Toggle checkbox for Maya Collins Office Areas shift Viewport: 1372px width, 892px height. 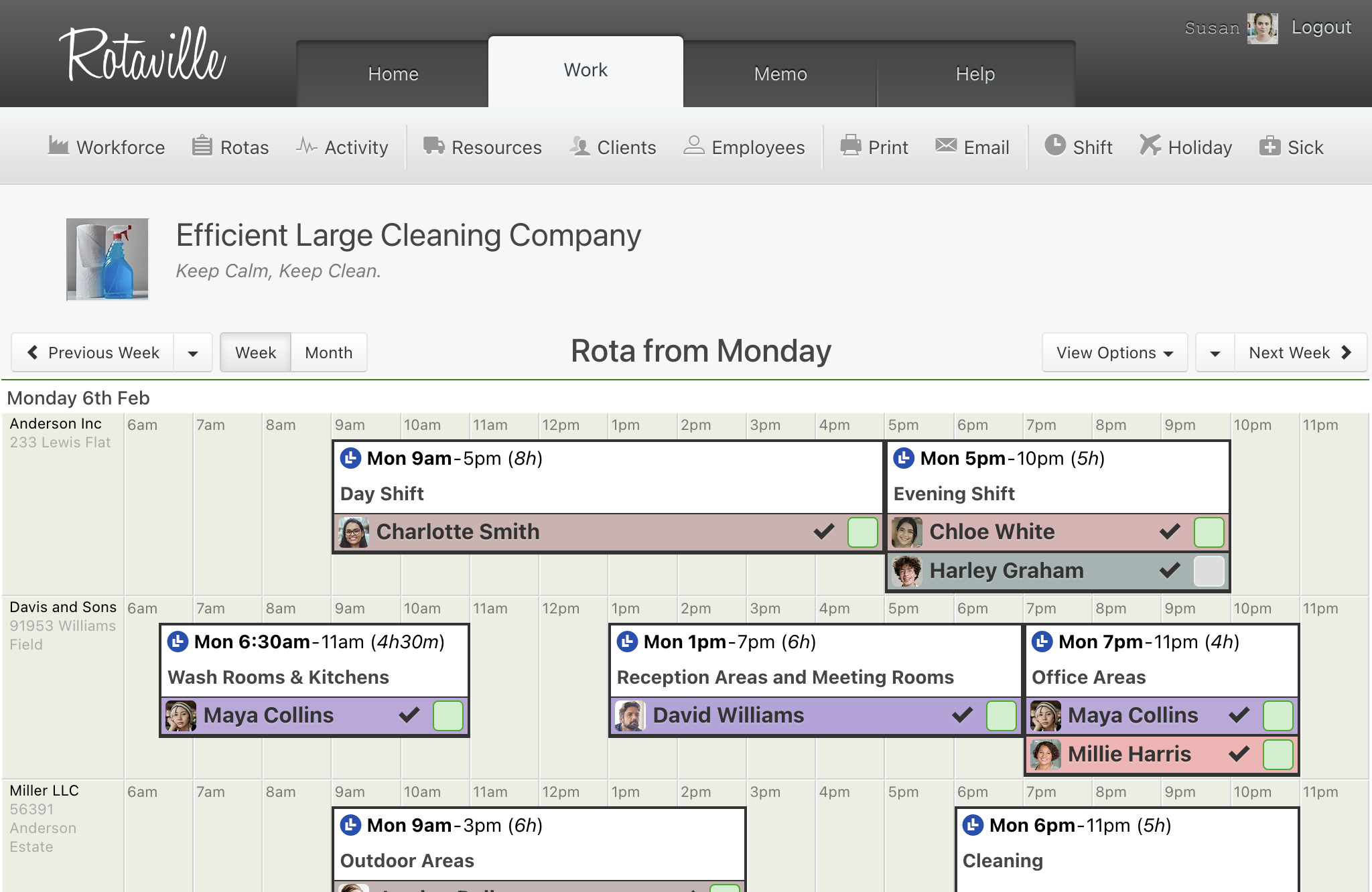click(1278, 716)
